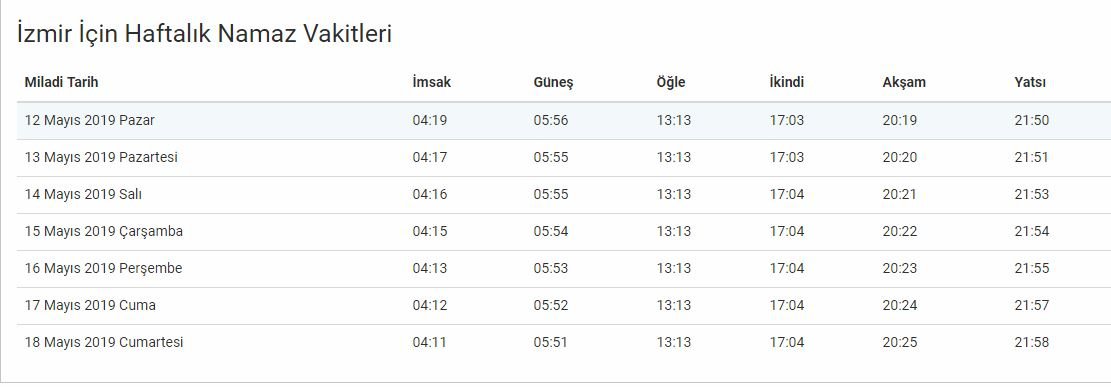Select the 14 Mayıs 2019 Salı row
Screen dimensions: 1111x387
pyautogui.click(x=564, y=194)
